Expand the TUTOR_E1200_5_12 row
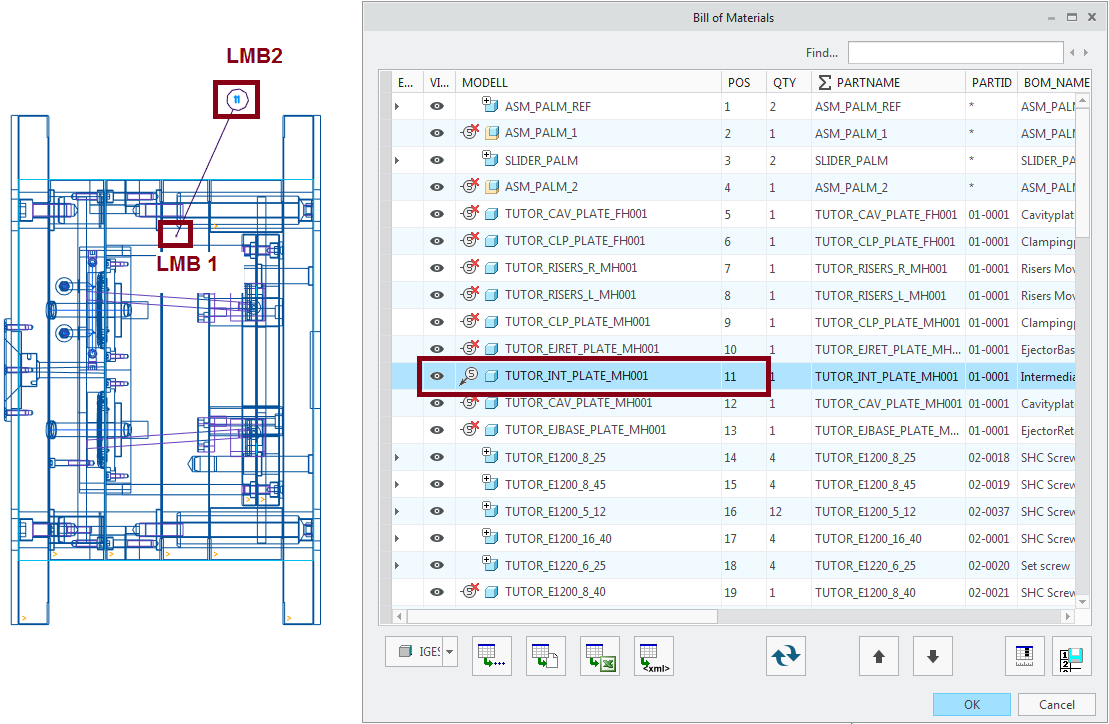The image size is (1109, 724). tap(397, 511)
